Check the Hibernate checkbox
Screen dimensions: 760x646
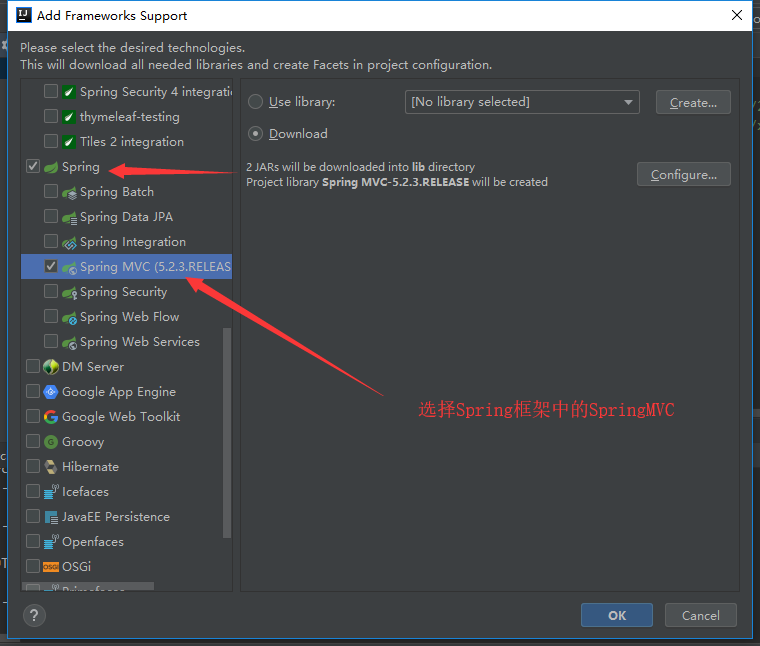[x=33, y=466]
